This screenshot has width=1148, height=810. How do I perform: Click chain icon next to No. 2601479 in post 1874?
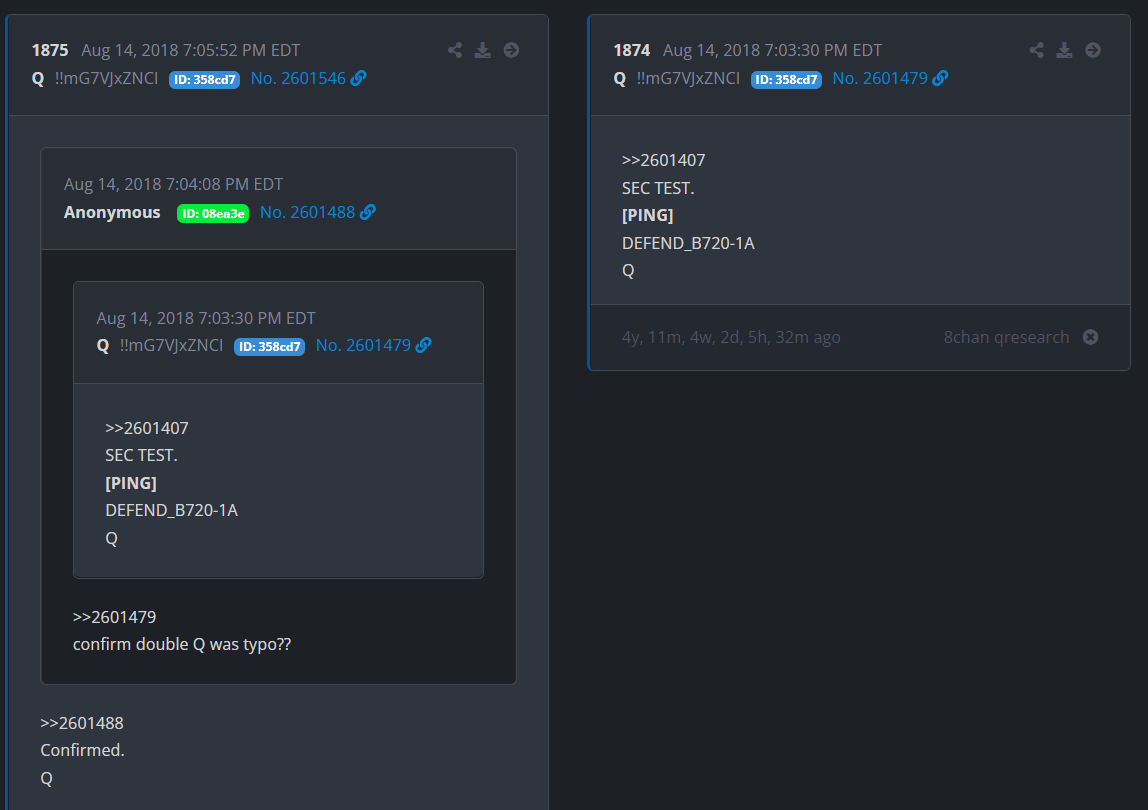940,78
